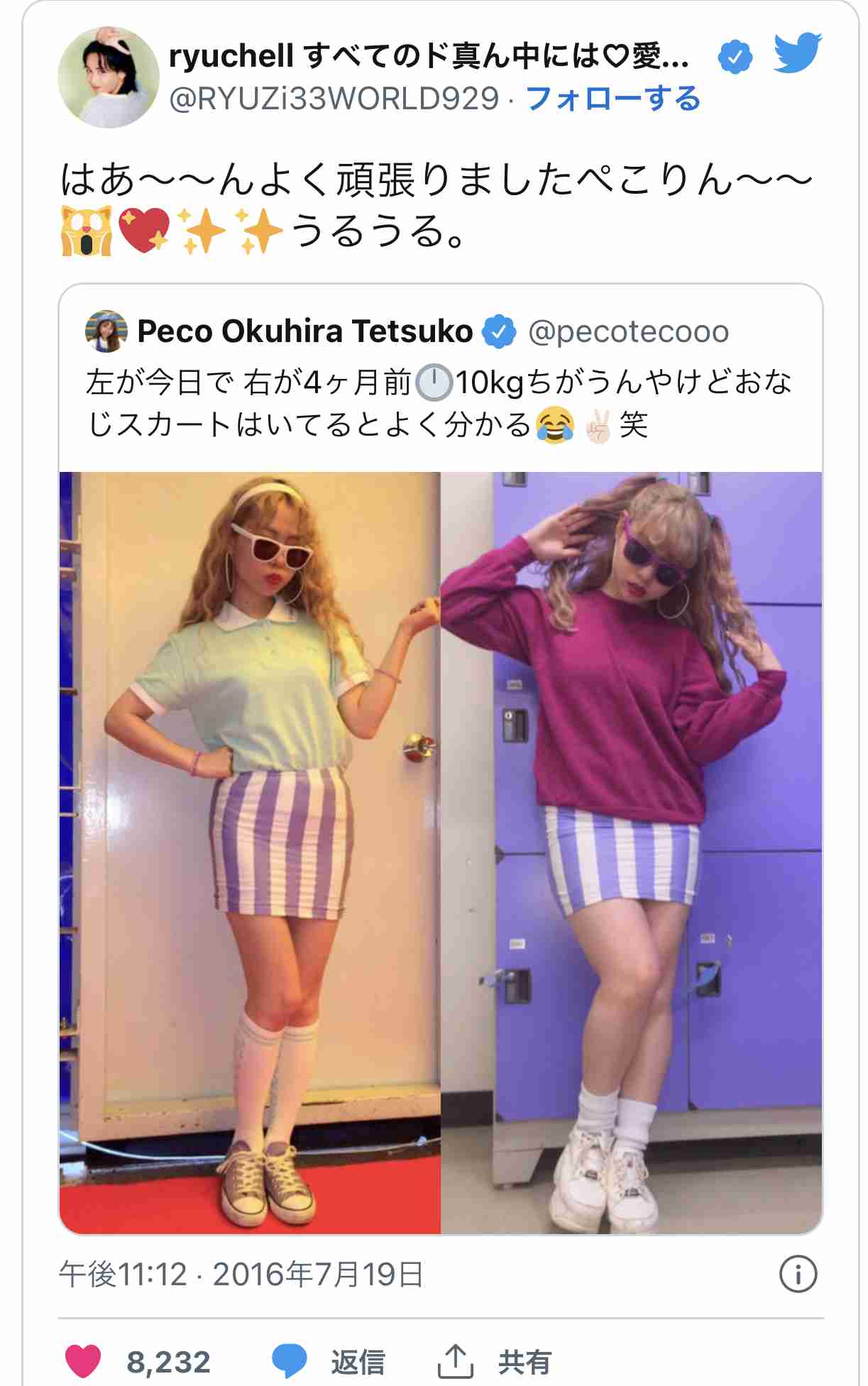The image size is (868, 1386).
Task: Open ryuchell display name link
Action: coord(429,56)
